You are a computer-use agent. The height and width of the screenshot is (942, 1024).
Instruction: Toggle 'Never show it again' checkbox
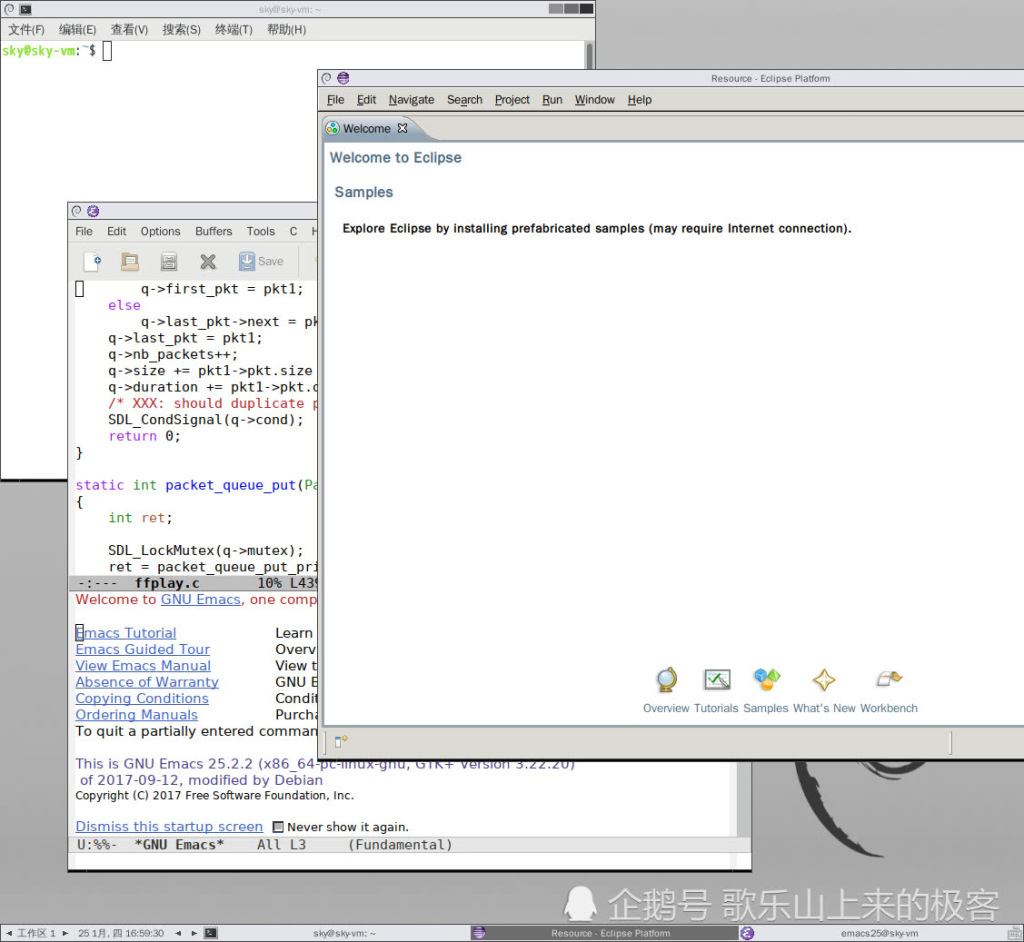click(x=278, y=827)
